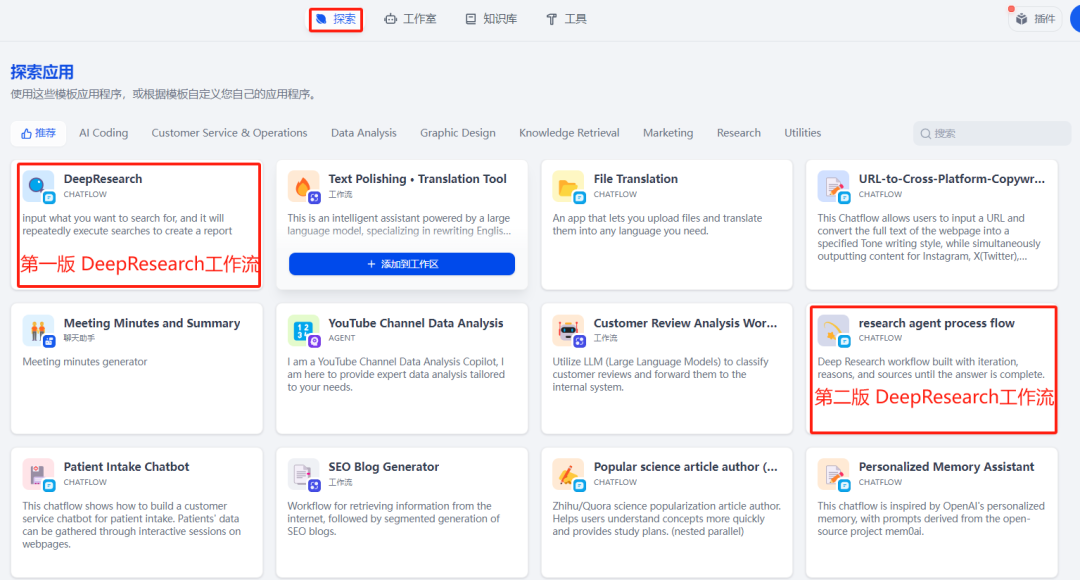Click the DeepResearch app icon
Viewport: 1080px width, 580px height.
37,186
